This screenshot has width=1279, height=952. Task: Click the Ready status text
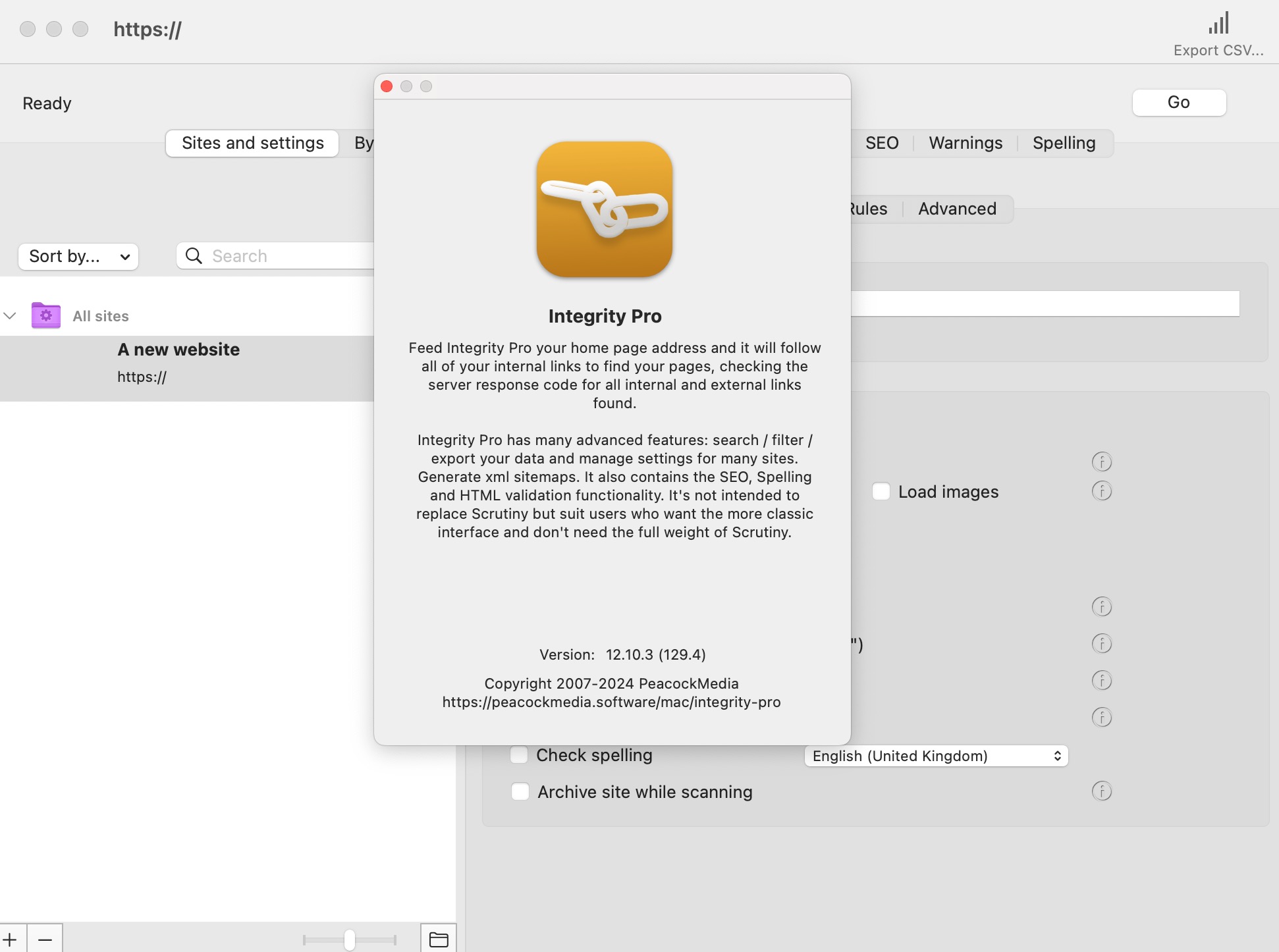tap(47, 103)
